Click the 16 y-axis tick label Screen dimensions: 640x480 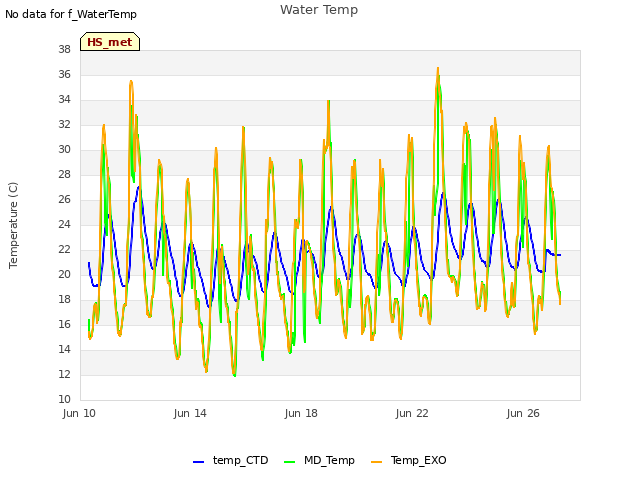pyautogui.click(x=64, y=324)
